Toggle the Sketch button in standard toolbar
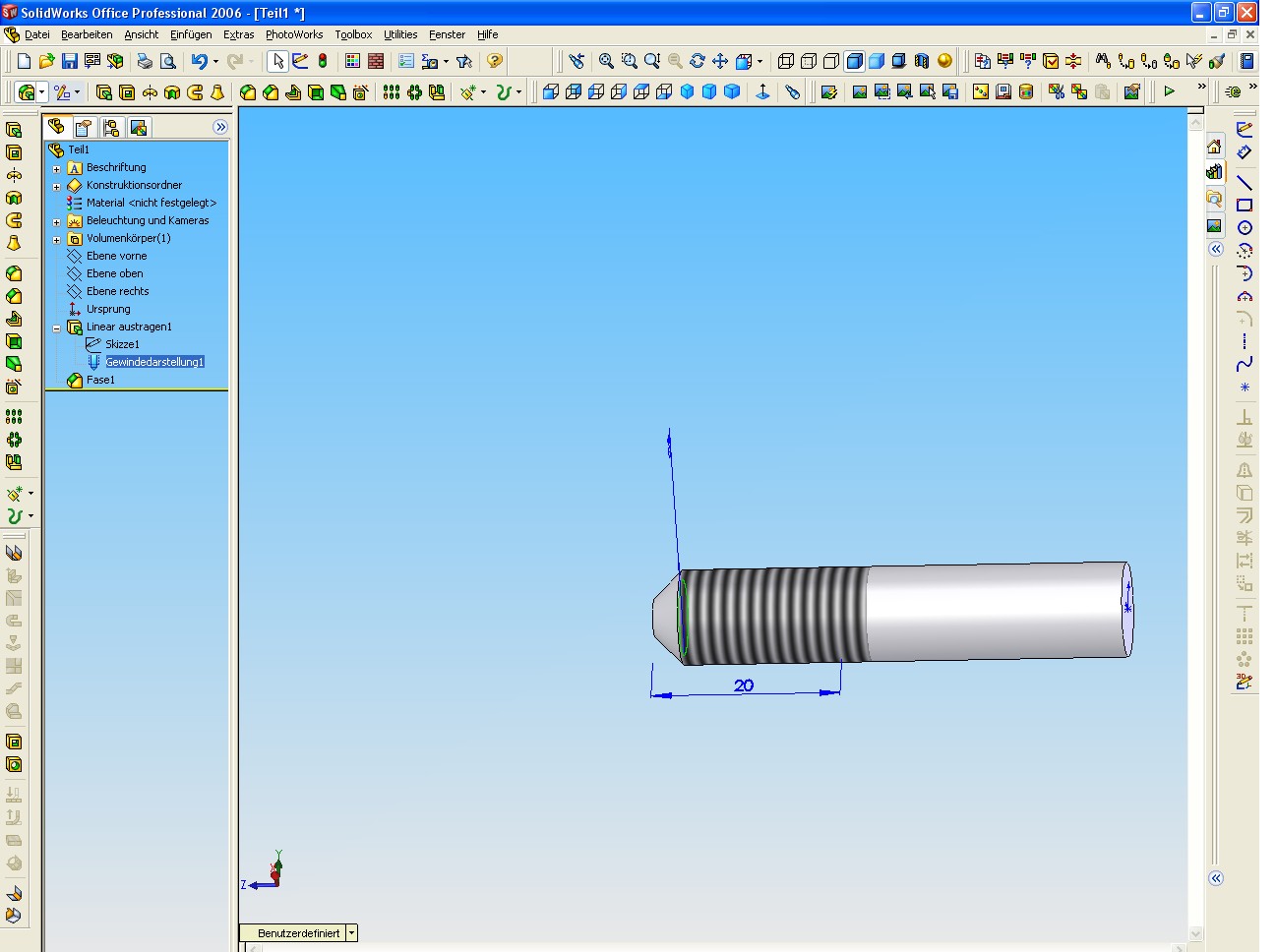 click(x=300, y=61)
